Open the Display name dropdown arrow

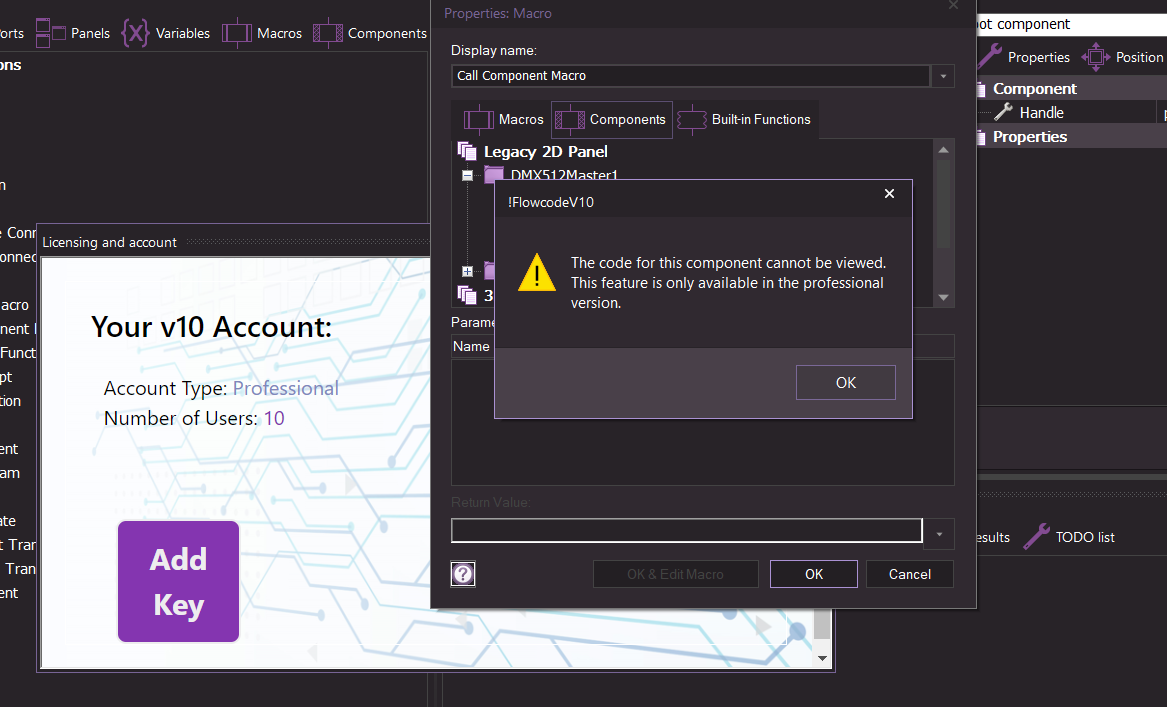click(x=942, y=76)
